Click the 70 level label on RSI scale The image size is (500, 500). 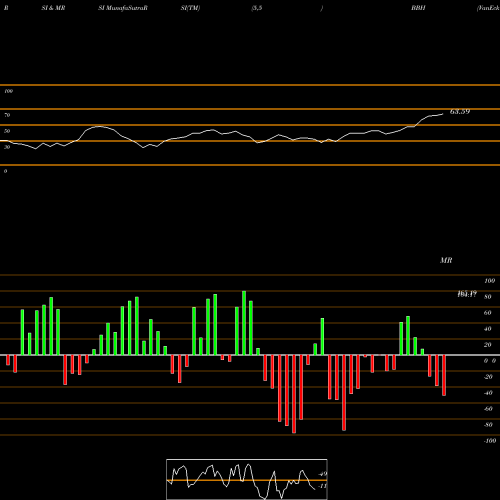(7, 115)
